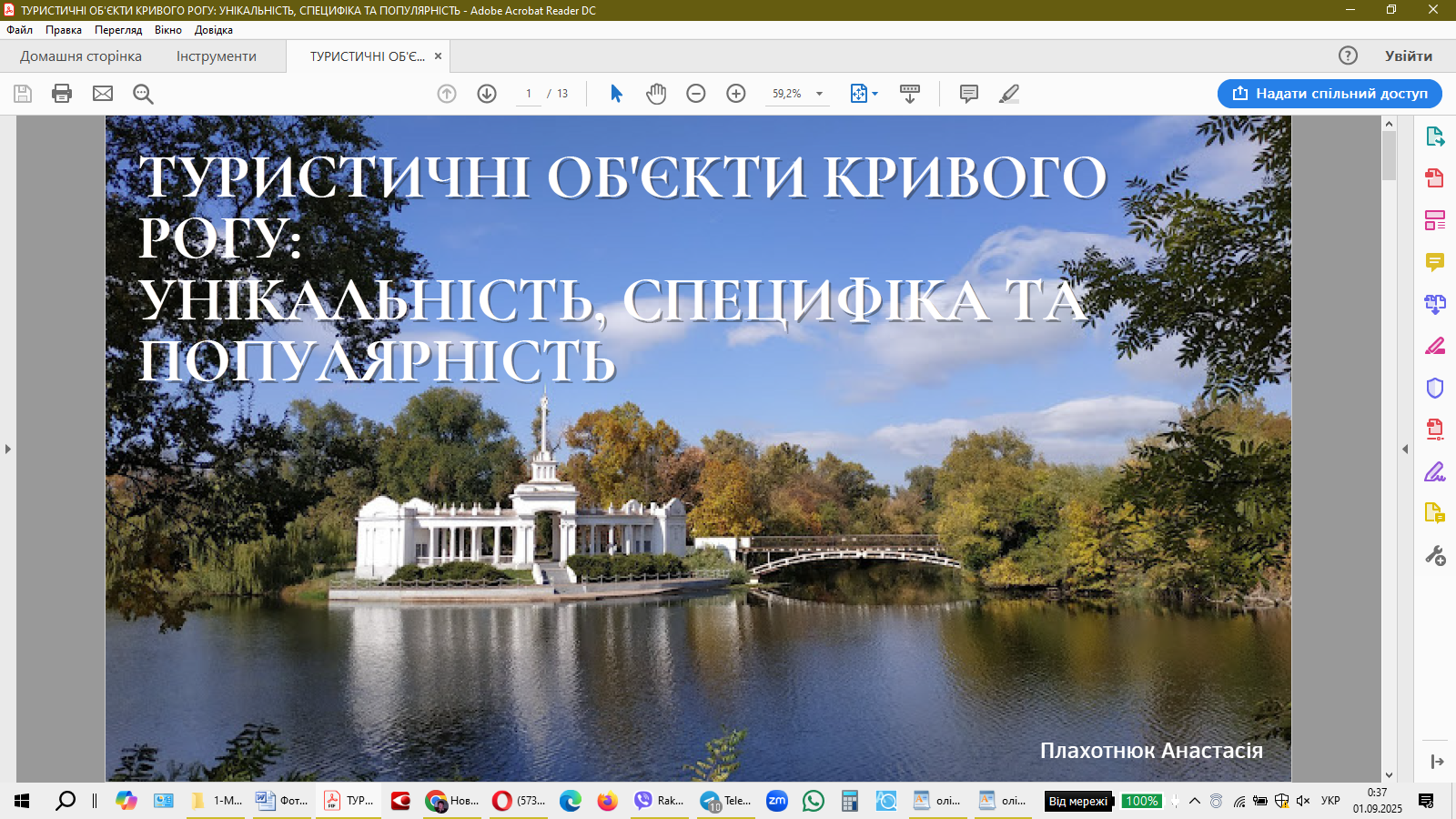Activate the Highlight text pen tool
Viewport: 1456px width, 819px height.
click(1009, 94)
